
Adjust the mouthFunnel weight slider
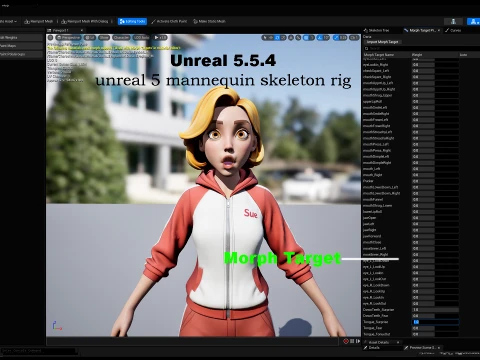pyautogui.click(x=435, y=200)
